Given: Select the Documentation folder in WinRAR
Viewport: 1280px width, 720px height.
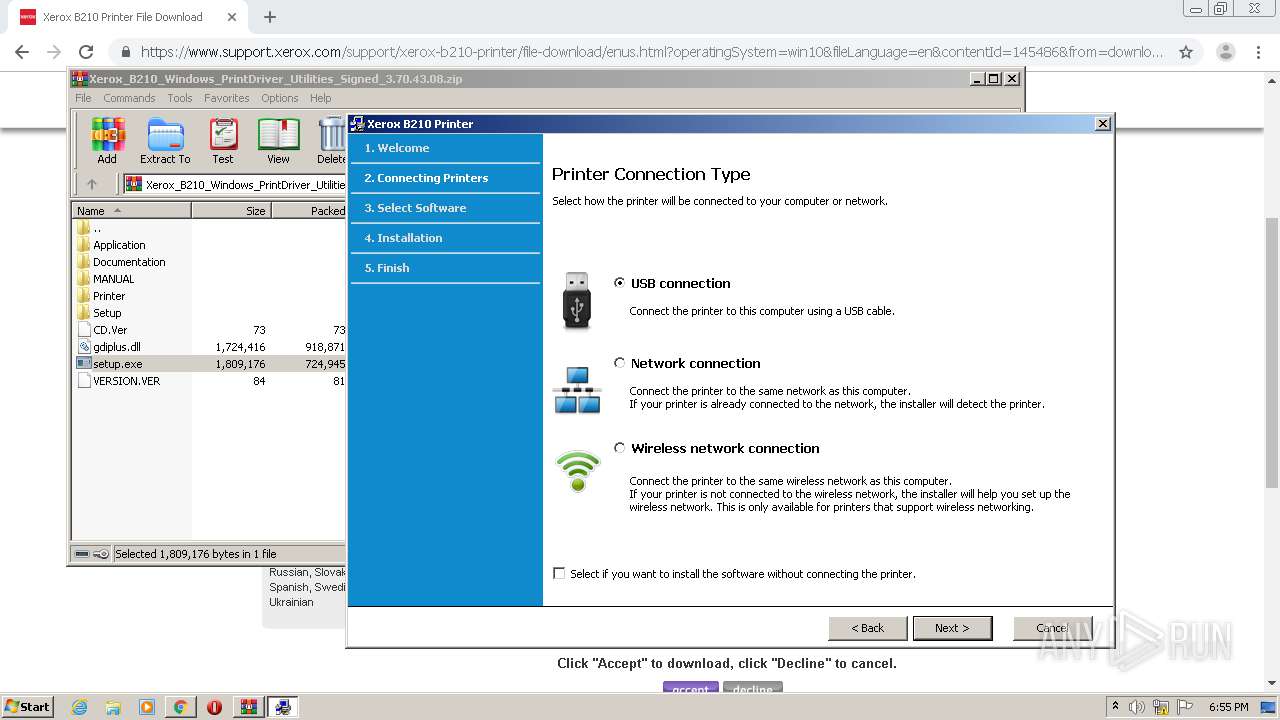Looking at the screenshot, I should pyautogui.click(x=129, y=262).
